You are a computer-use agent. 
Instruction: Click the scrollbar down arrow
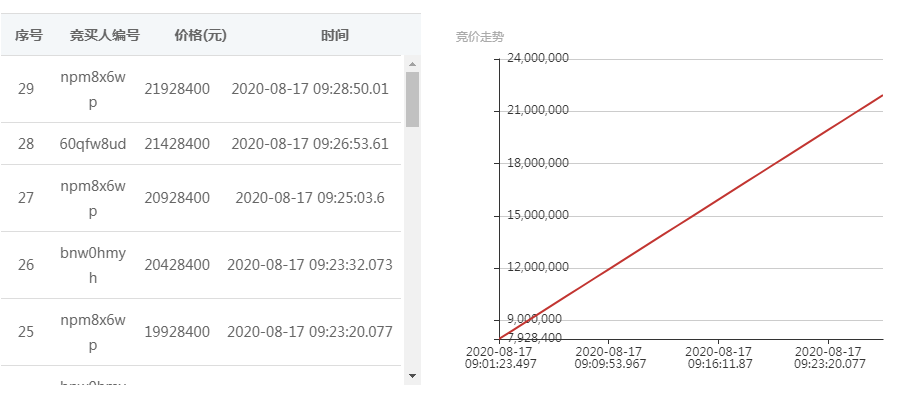412,376
